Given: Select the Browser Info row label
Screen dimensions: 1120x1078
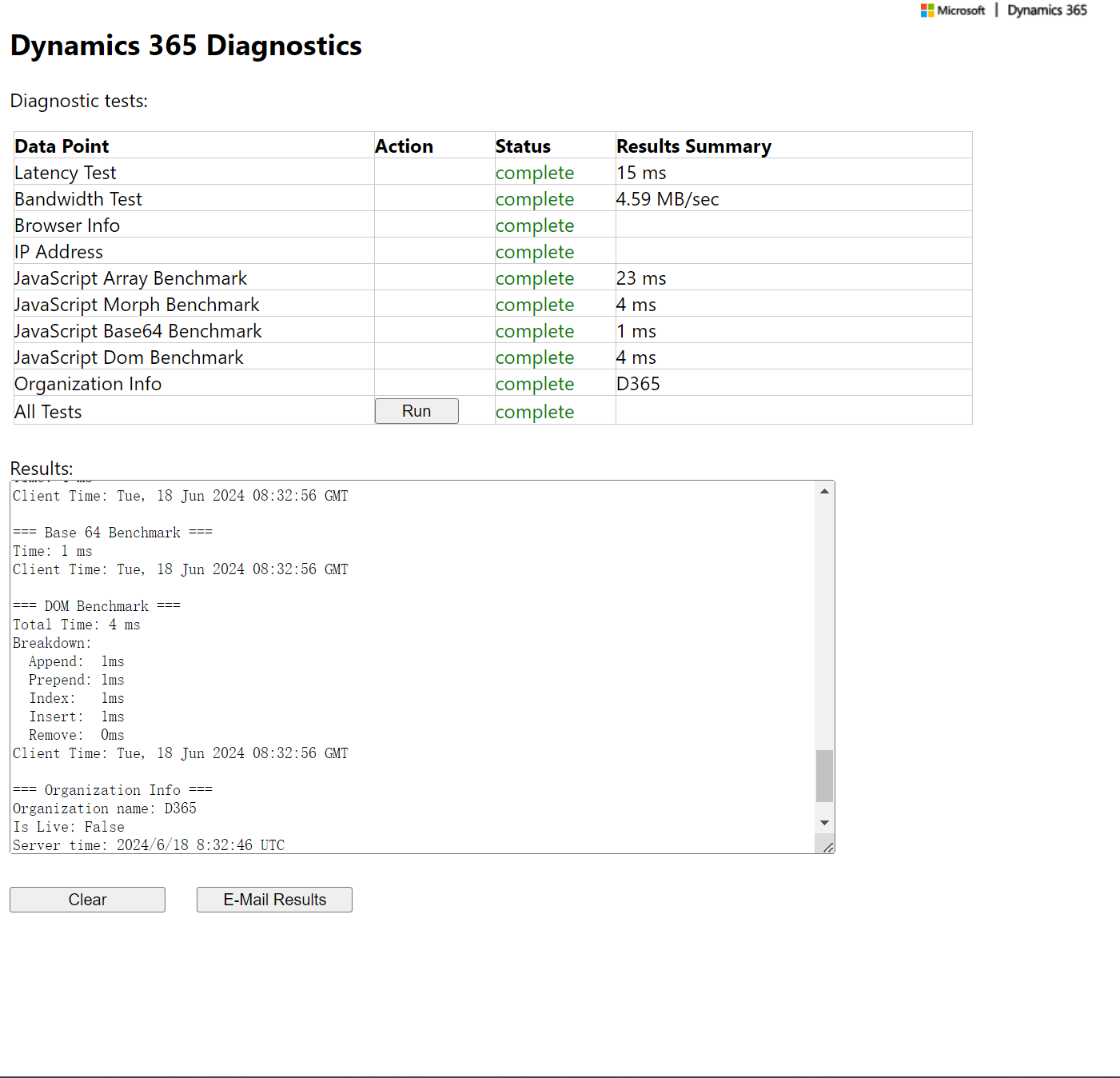Looking at the screenshot, I should (x=67, y=226).
